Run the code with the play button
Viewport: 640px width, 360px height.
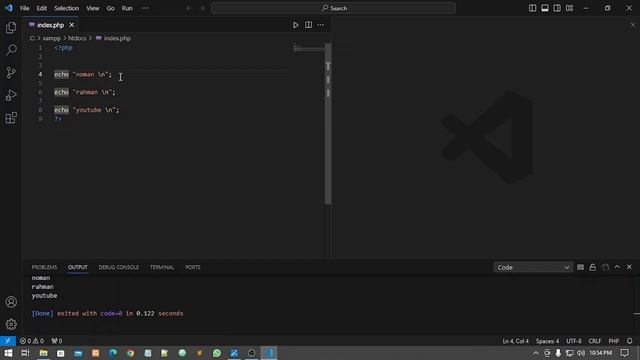tap(296, 25)
